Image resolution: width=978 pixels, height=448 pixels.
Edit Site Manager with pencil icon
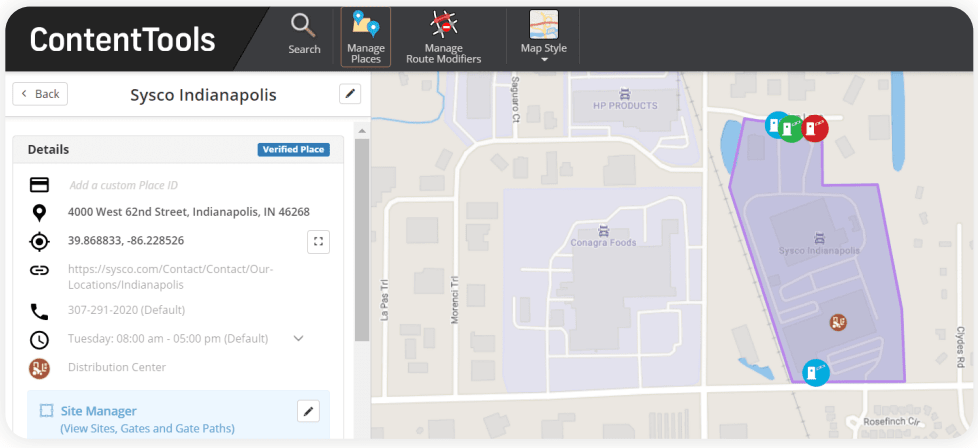tap(309, 411)
